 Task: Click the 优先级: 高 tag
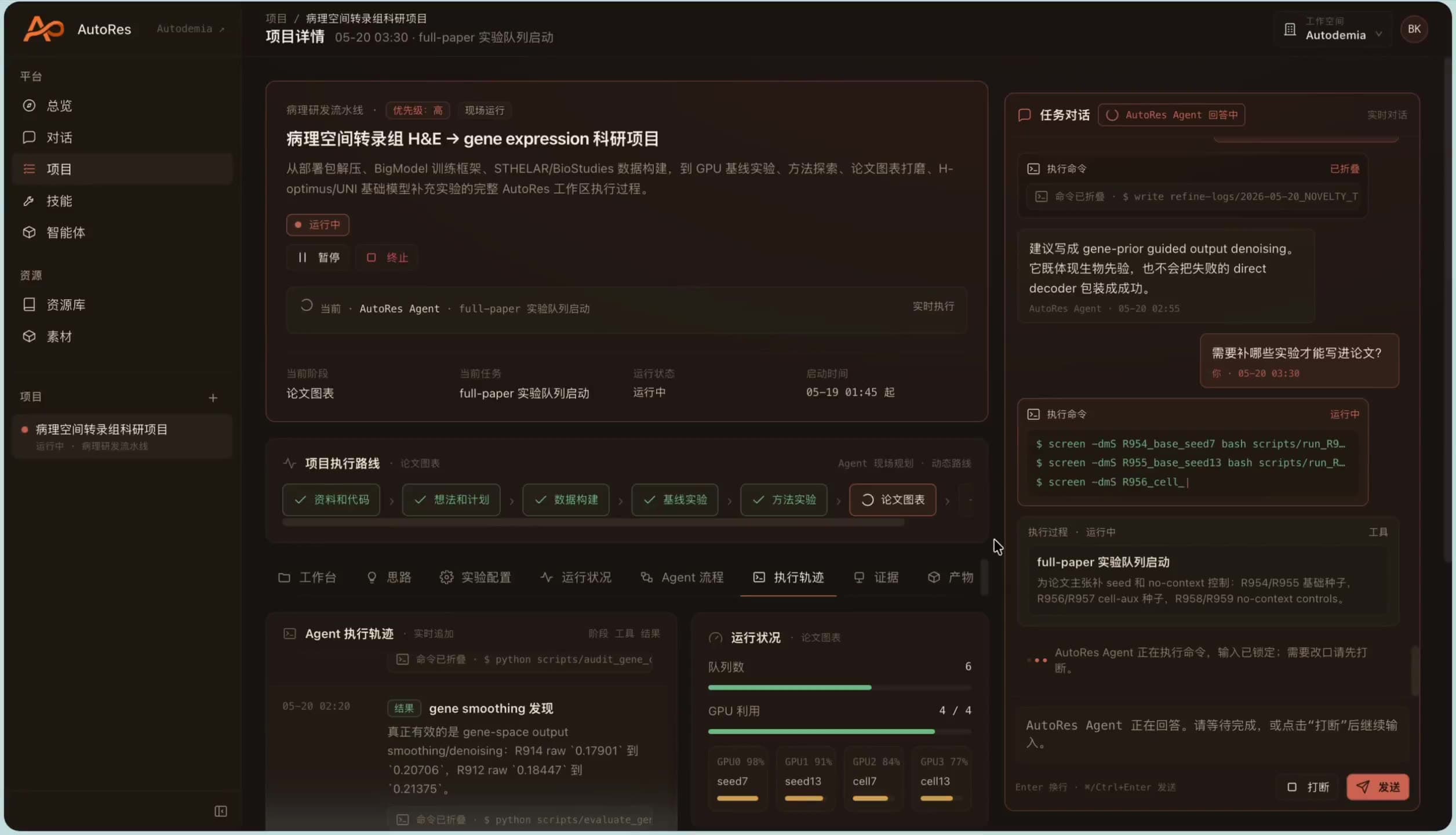(417, 110)
